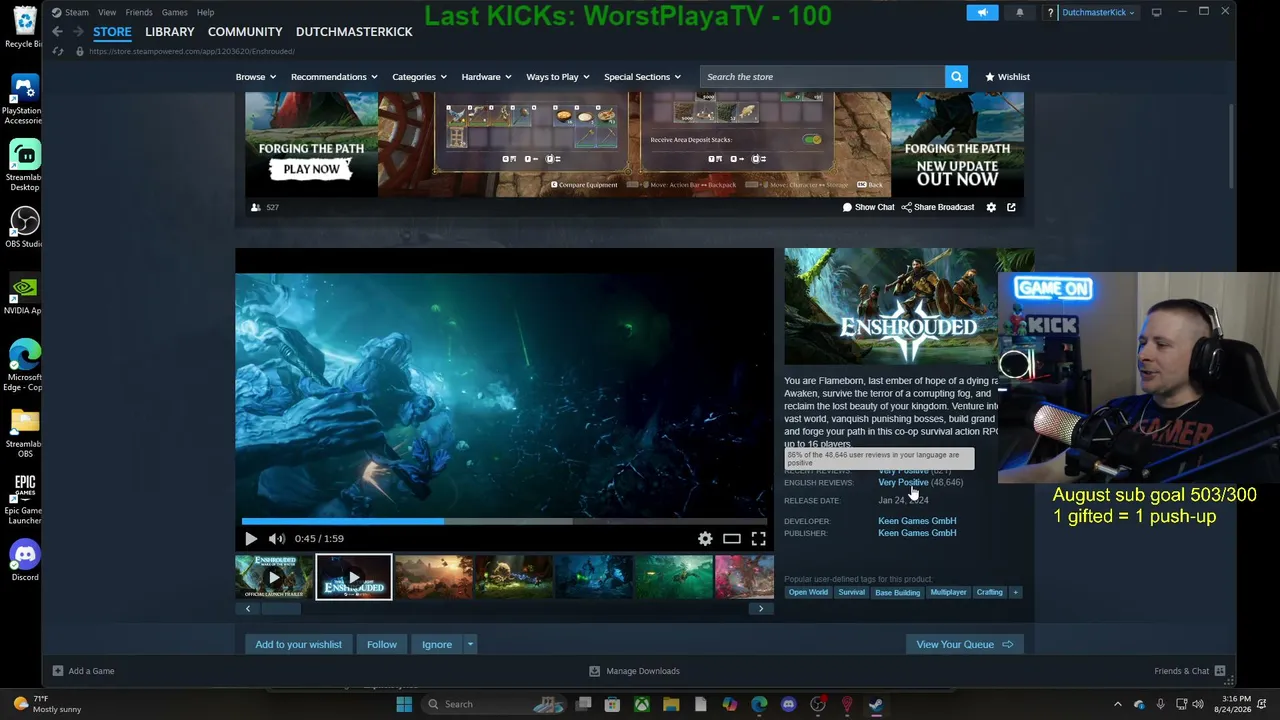Open the developer Keen Games GmbH link
Image resolution: width=1280 pixels, height=720 pixels.
click(917, 521)
